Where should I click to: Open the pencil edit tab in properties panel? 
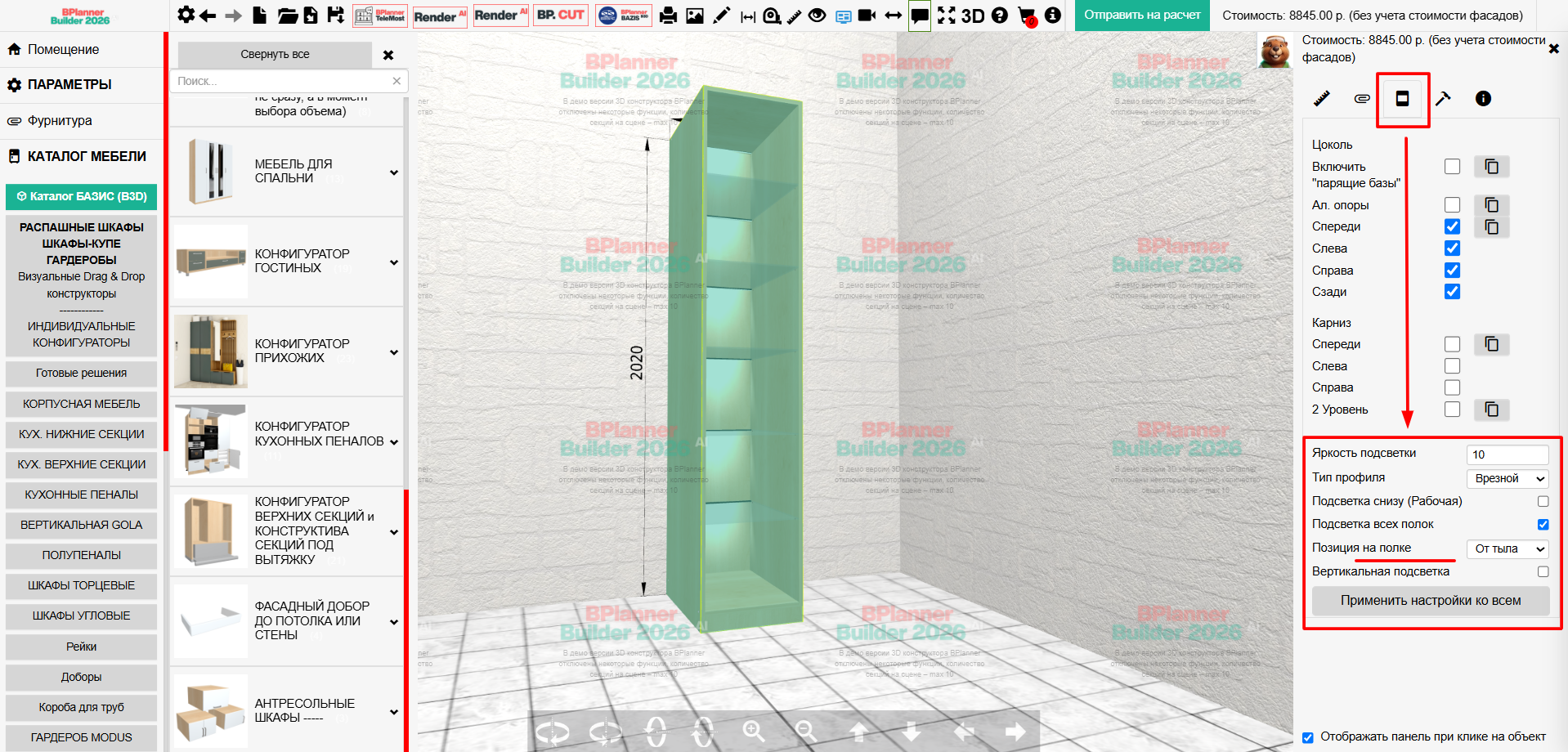tap(1321, 98)
